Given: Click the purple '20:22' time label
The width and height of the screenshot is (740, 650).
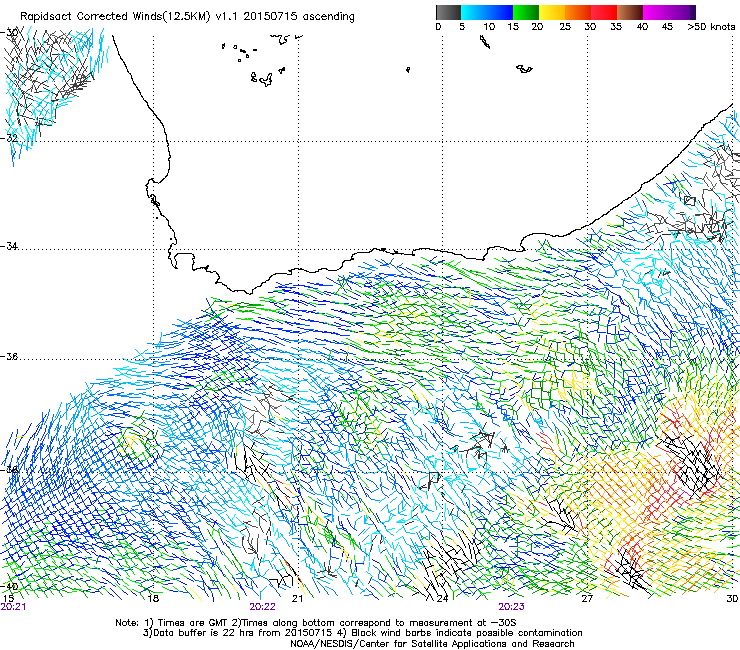Looking at the screenshot, I should coord(262,607).
